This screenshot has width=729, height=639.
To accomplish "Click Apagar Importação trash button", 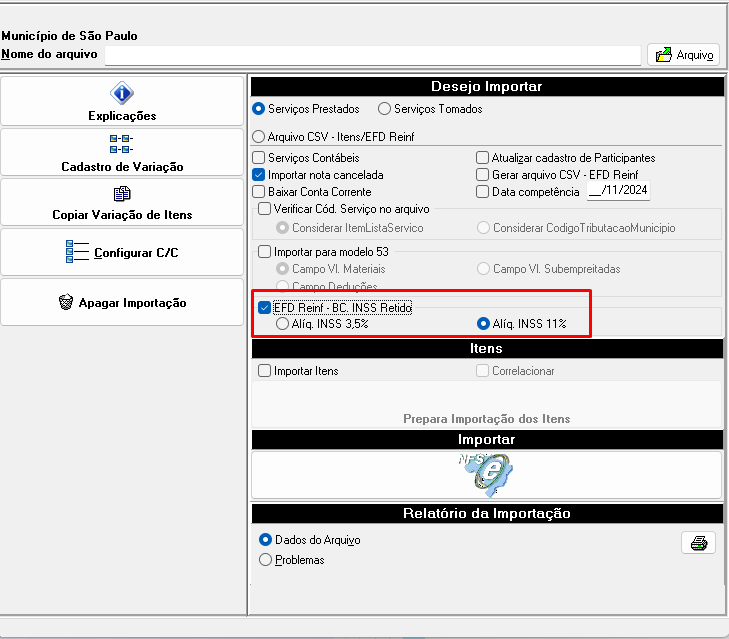I will click(x=122, y=302).
